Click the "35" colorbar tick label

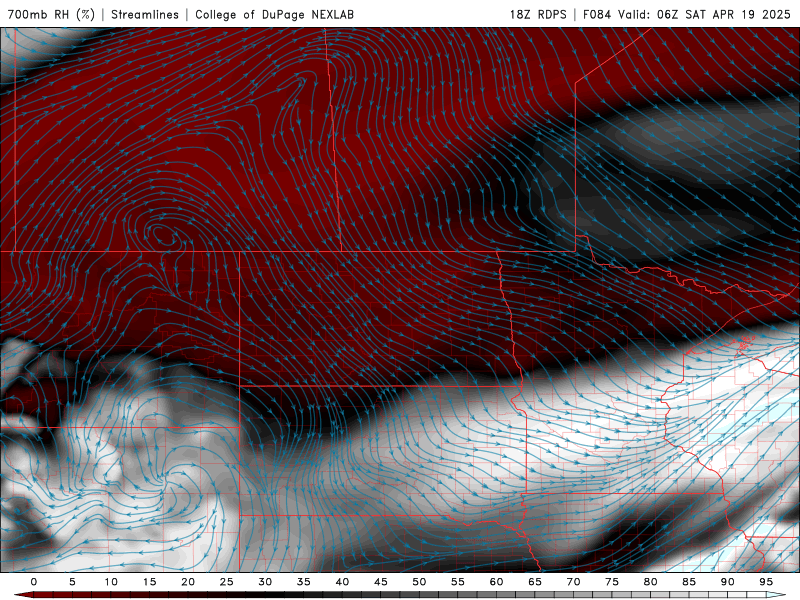304,582
